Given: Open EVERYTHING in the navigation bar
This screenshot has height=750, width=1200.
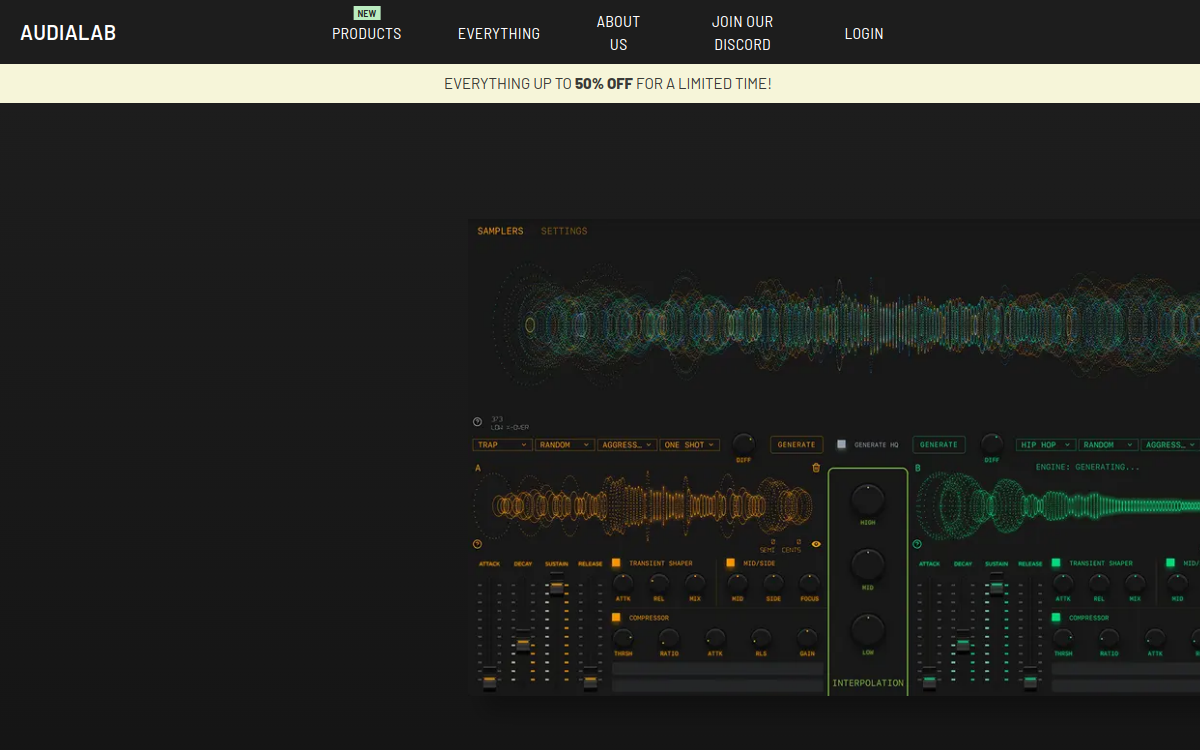Looking at the screenshot, I should click(499, 33).
